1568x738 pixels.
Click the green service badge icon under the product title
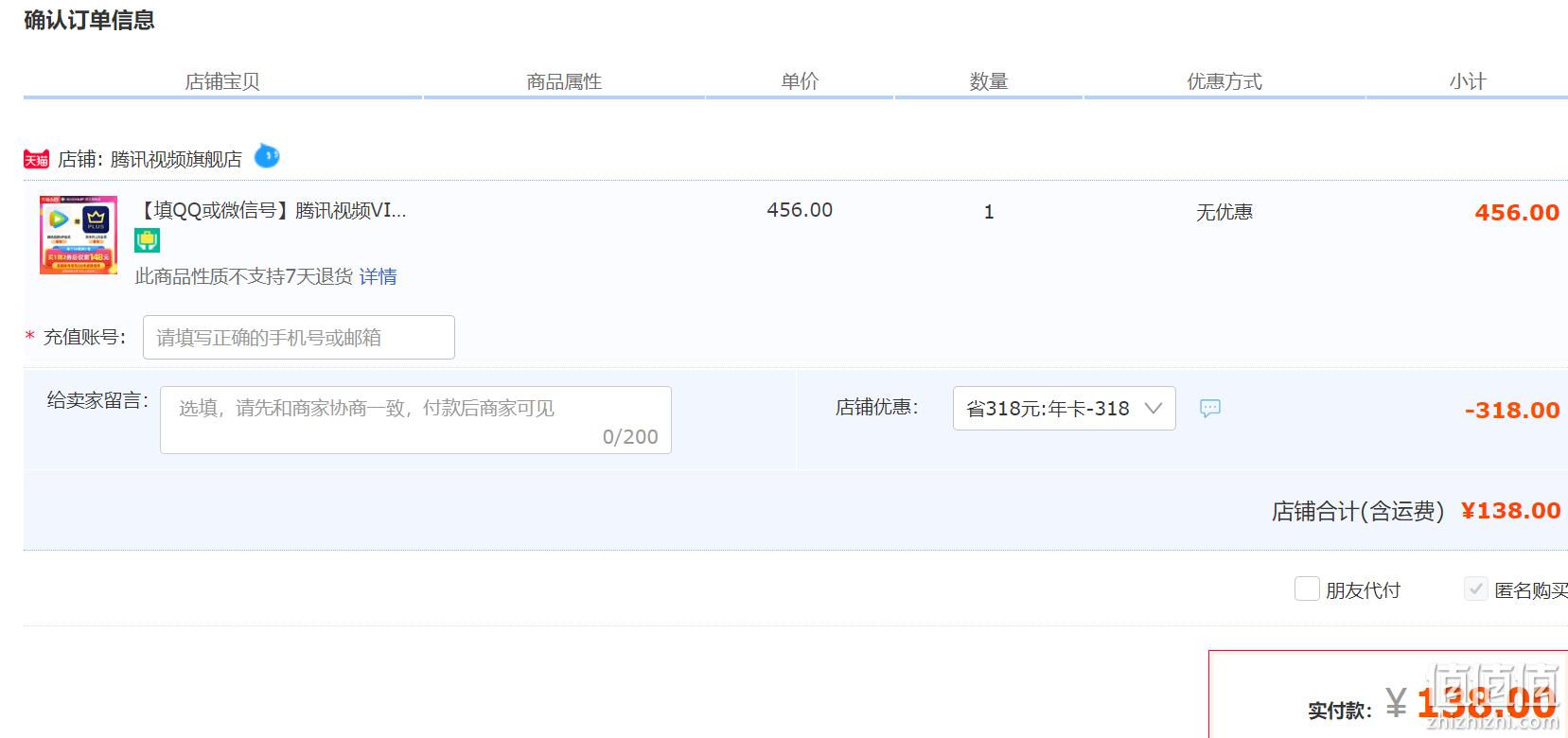pos(147,241)
